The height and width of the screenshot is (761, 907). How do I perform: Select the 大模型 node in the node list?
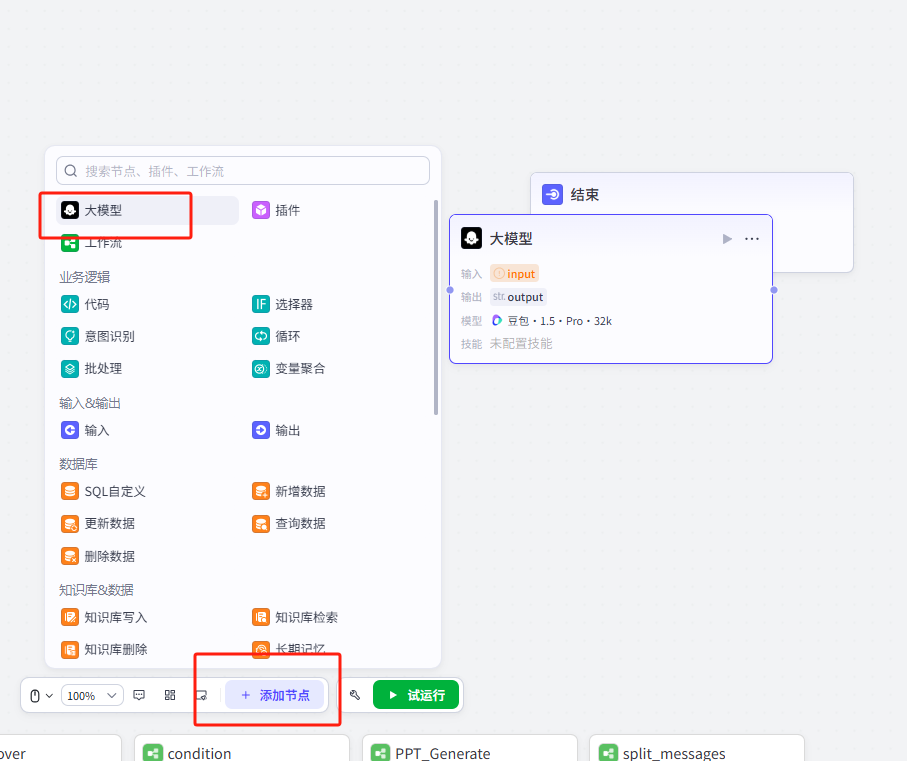148,210
